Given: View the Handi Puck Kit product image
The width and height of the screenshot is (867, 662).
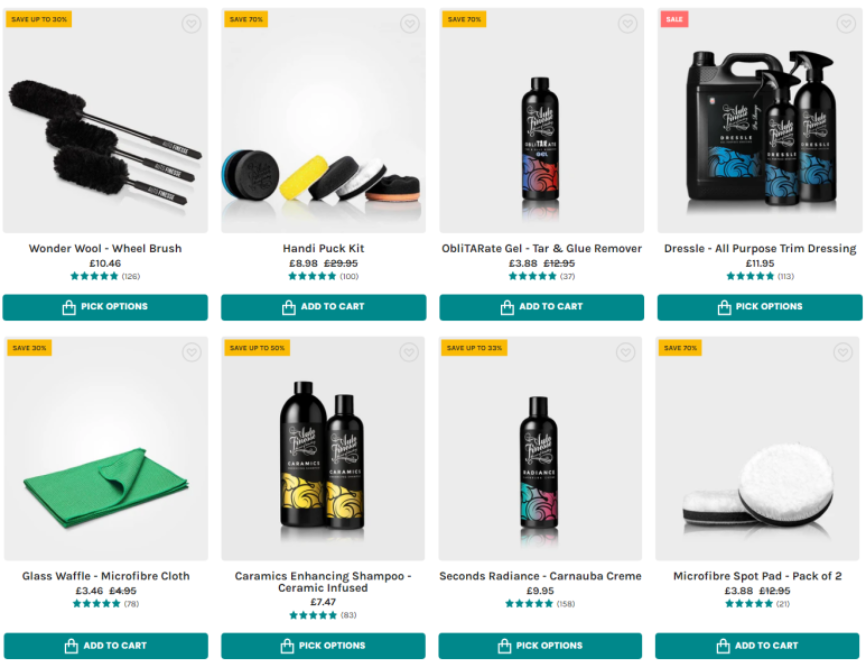Looking at the screenshot, I should 323,120.
